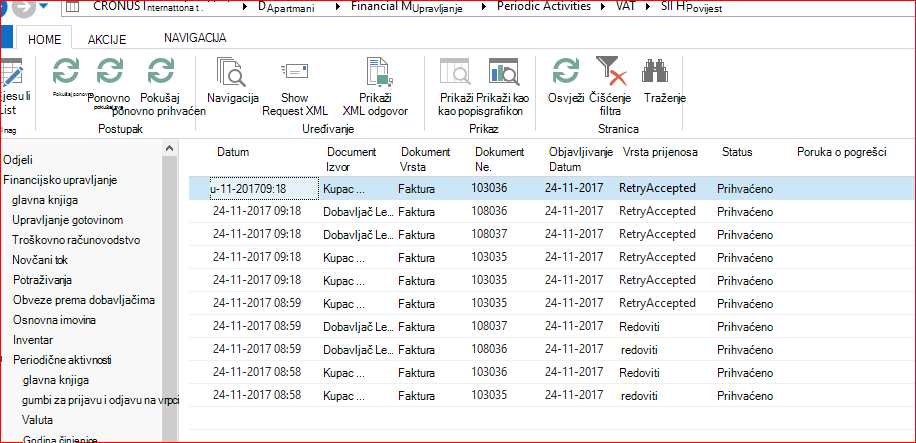Go to VAT in breadcrumb
This screenshot has height=443, width=916.
click(x=624, y=7)
